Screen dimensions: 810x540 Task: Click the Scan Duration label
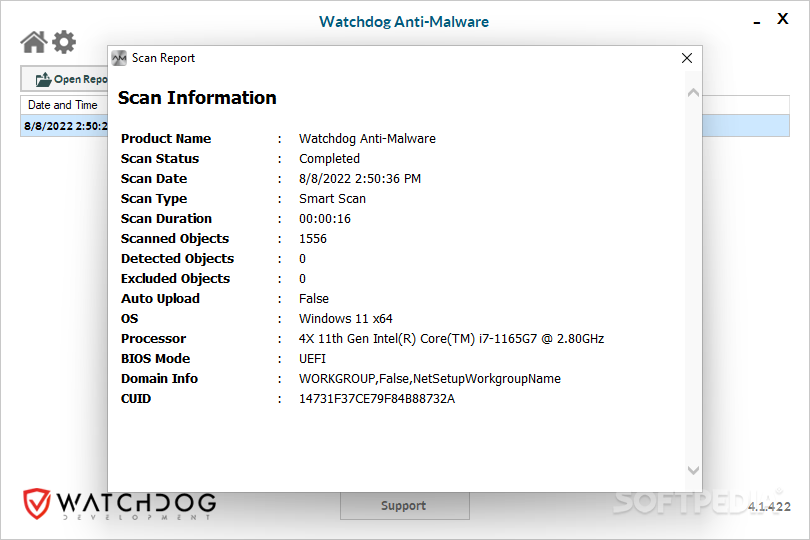[x=166, y=219]
